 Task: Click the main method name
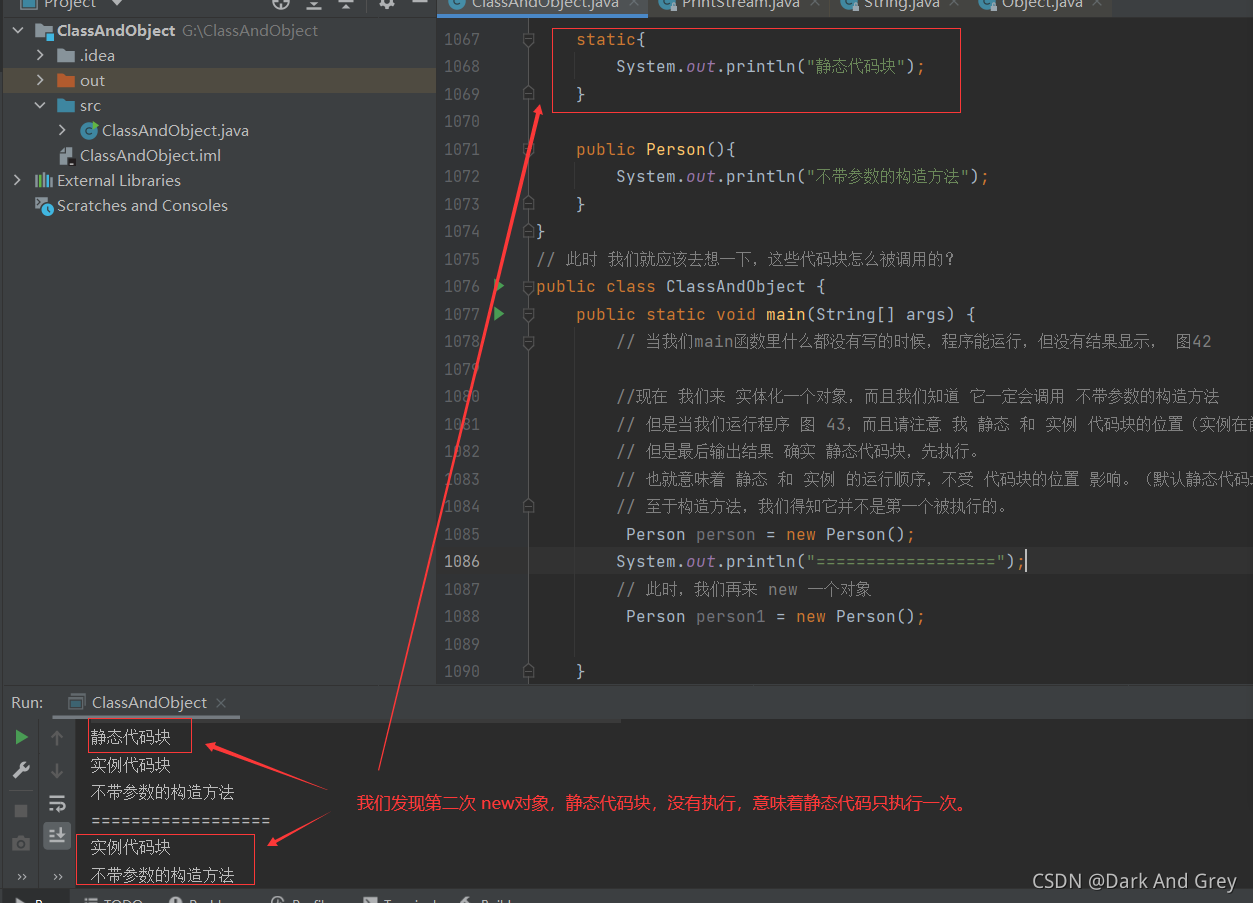click(786, 314)
